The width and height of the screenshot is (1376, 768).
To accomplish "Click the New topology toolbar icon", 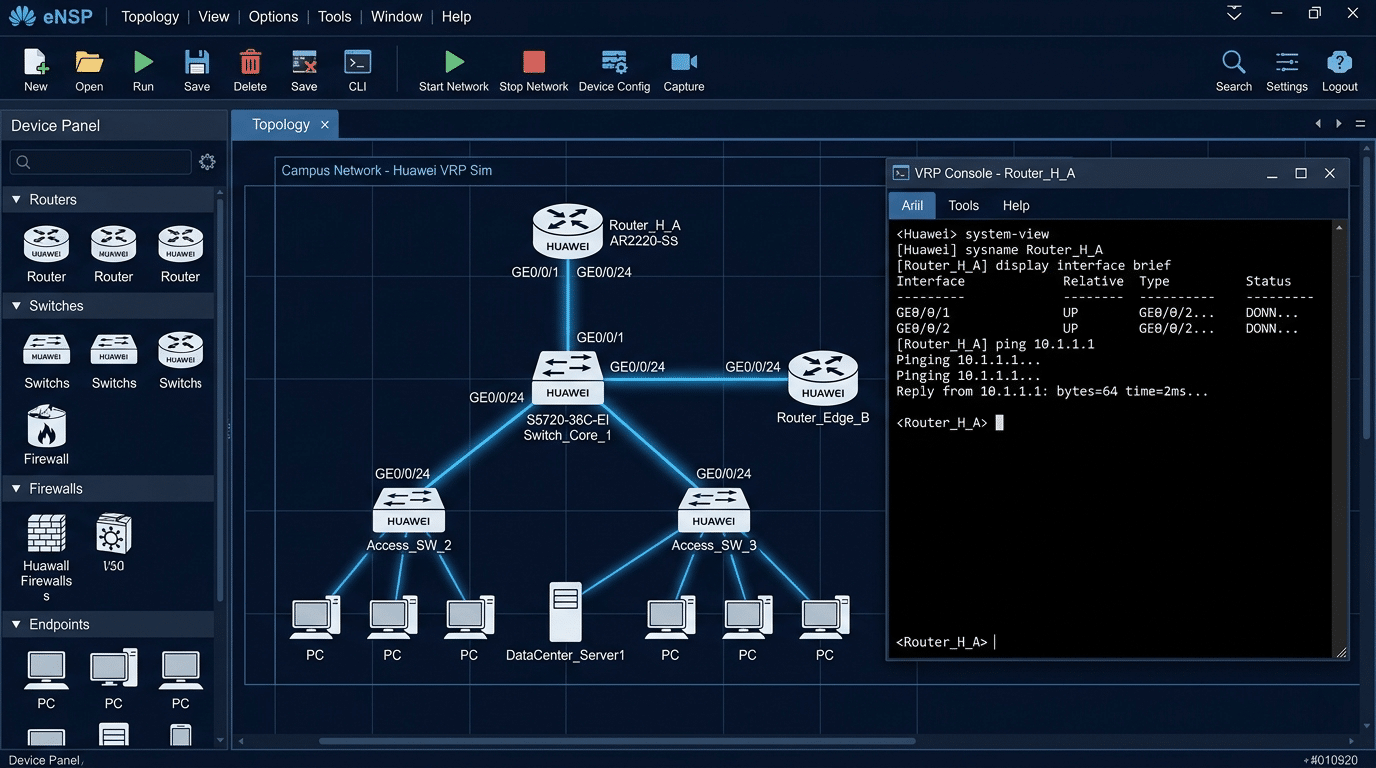I will (x=36, y=62).
